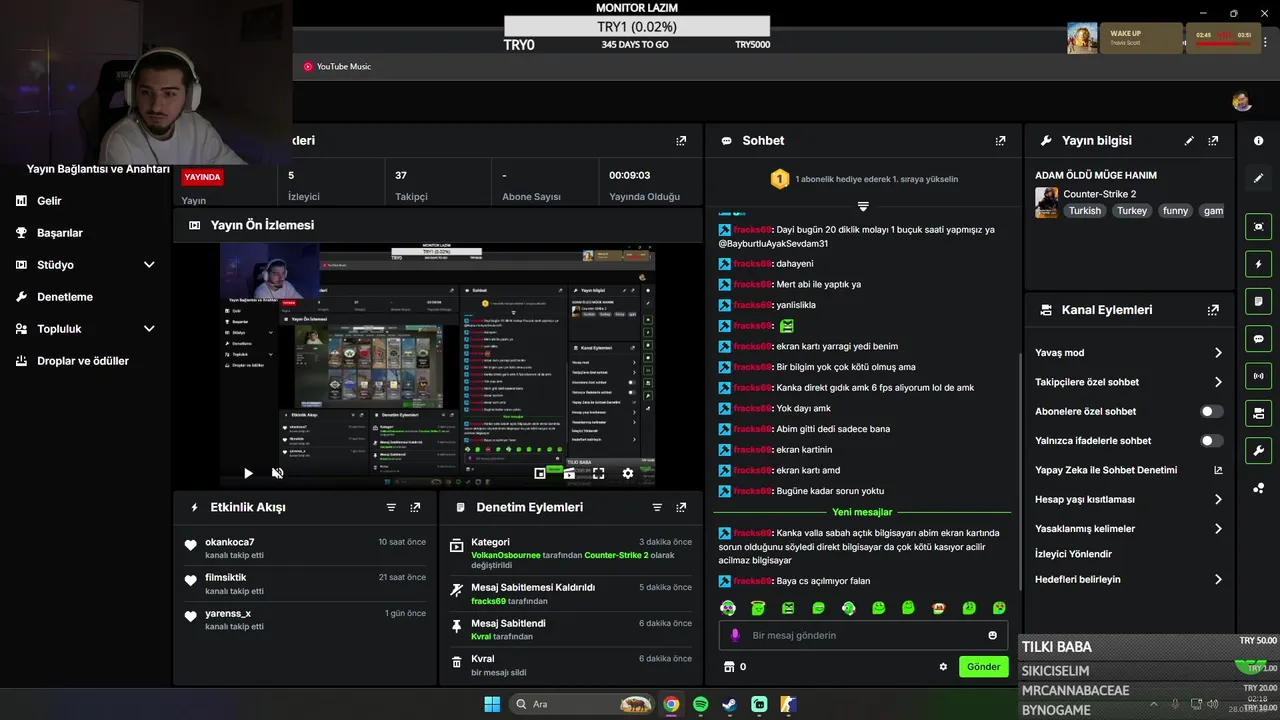Open Spotify from the taskbar

701,704
